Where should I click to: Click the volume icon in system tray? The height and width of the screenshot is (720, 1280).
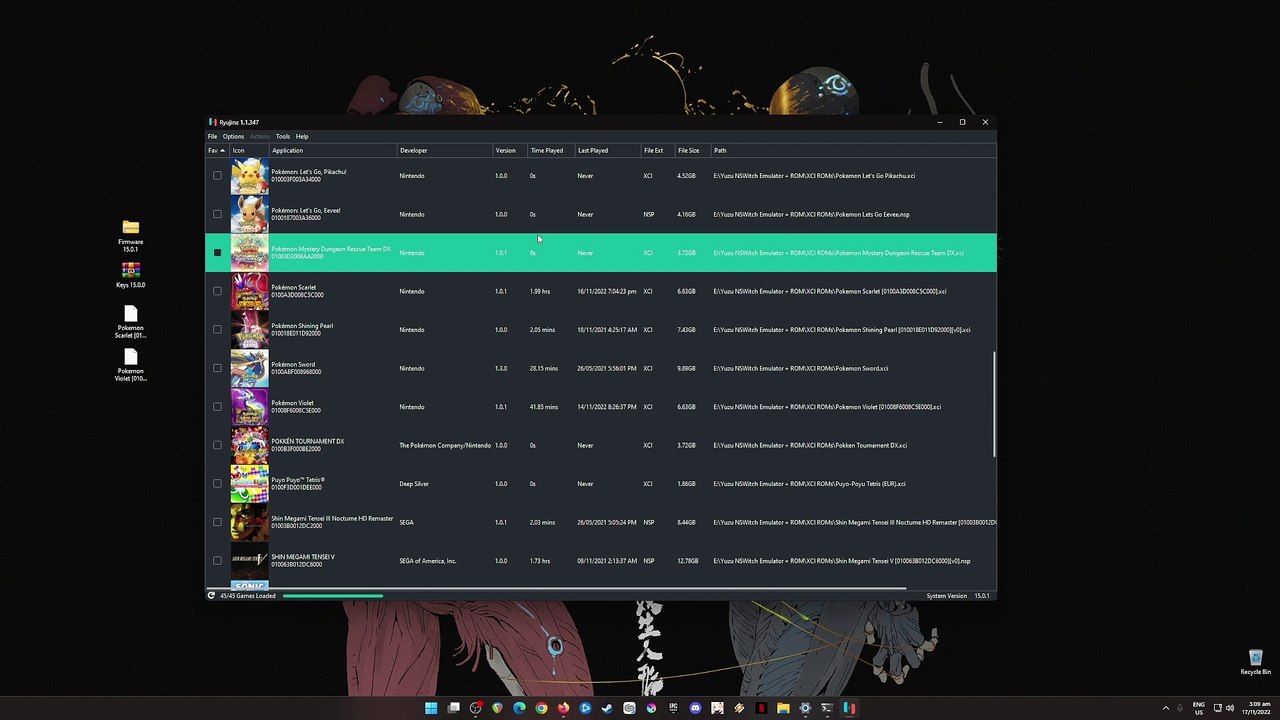1229,708
